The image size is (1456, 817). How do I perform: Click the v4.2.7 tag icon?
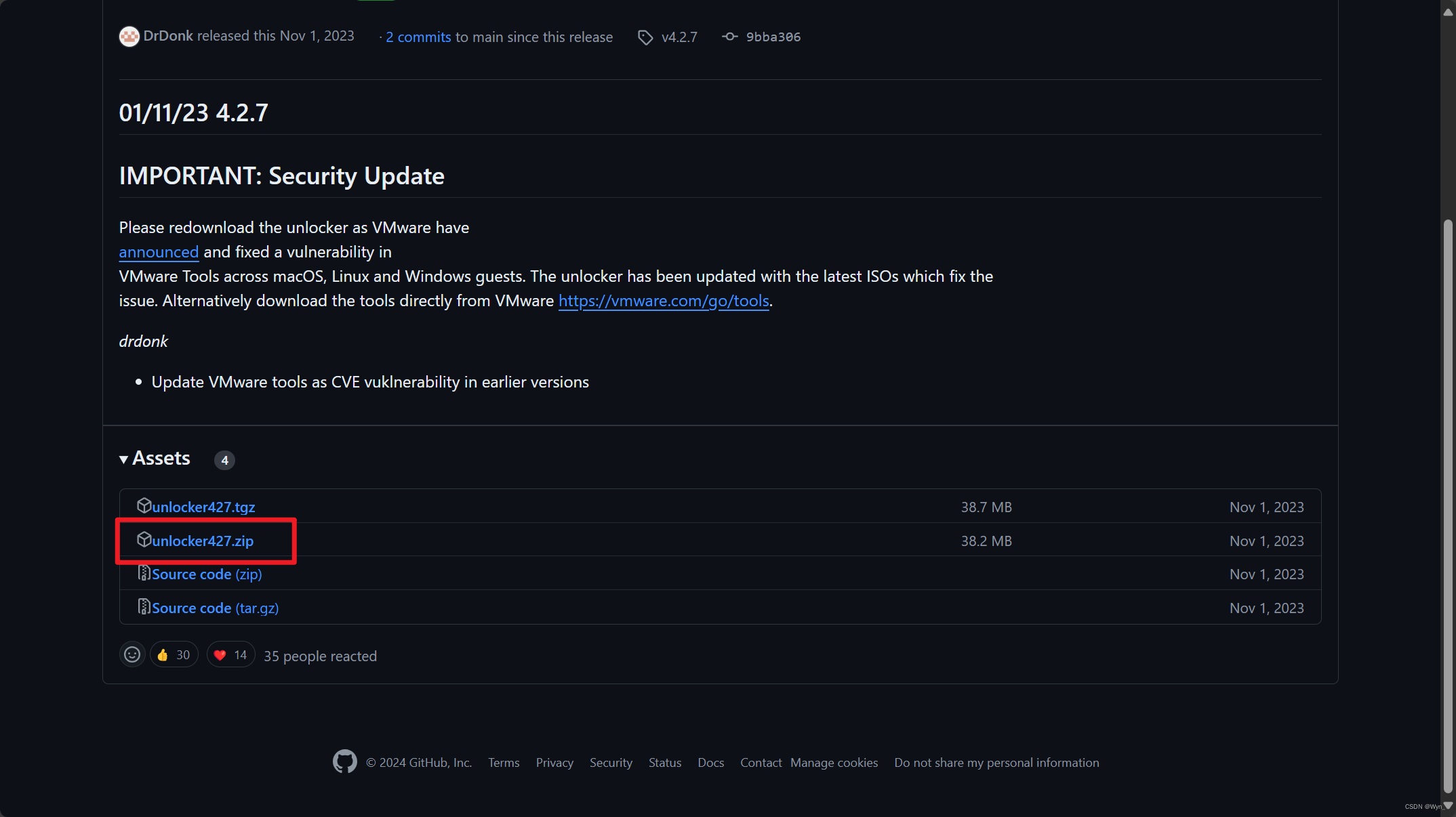pyautogui.click(x=645, y=37)
